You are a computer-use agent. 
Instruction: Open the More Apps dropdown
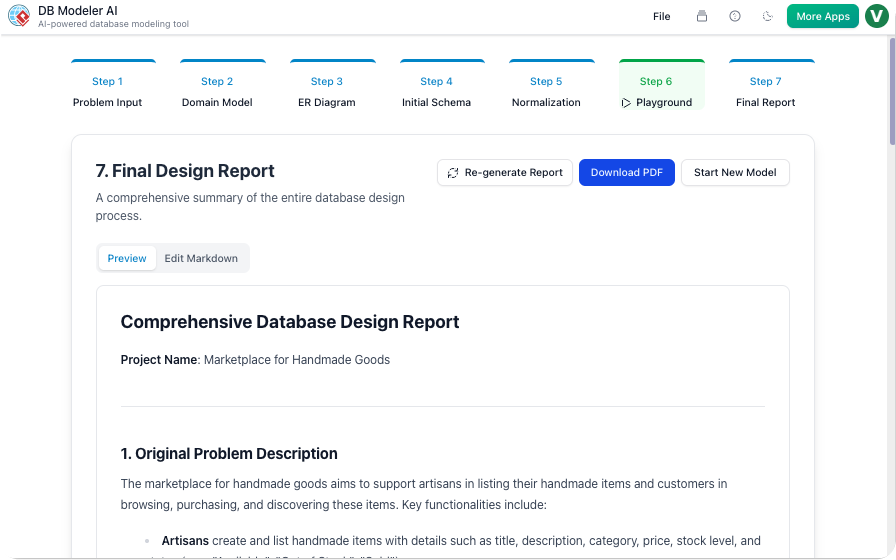pos(822,16)
